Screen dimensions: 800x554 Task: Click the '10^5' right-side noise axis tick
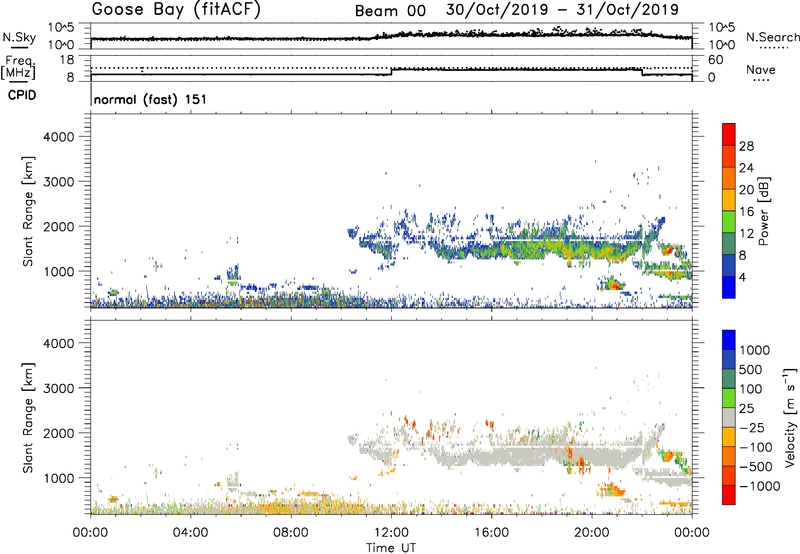click(721, 28)
